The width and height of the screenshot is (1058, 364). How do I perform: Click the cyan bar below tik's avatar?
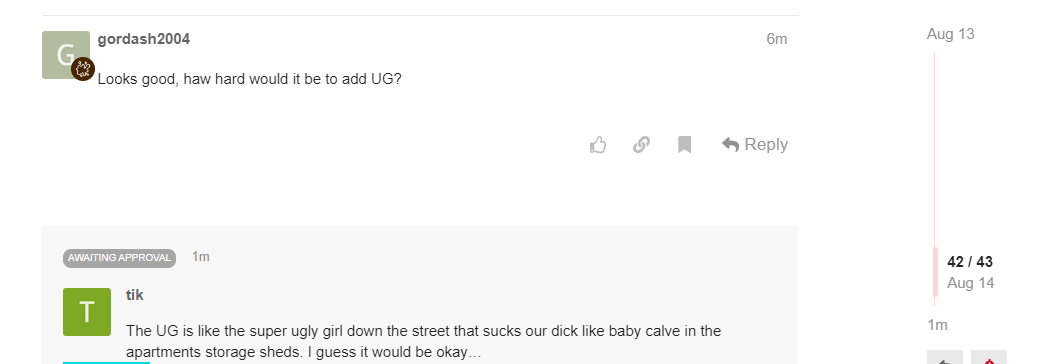click(x=107, y=363)
